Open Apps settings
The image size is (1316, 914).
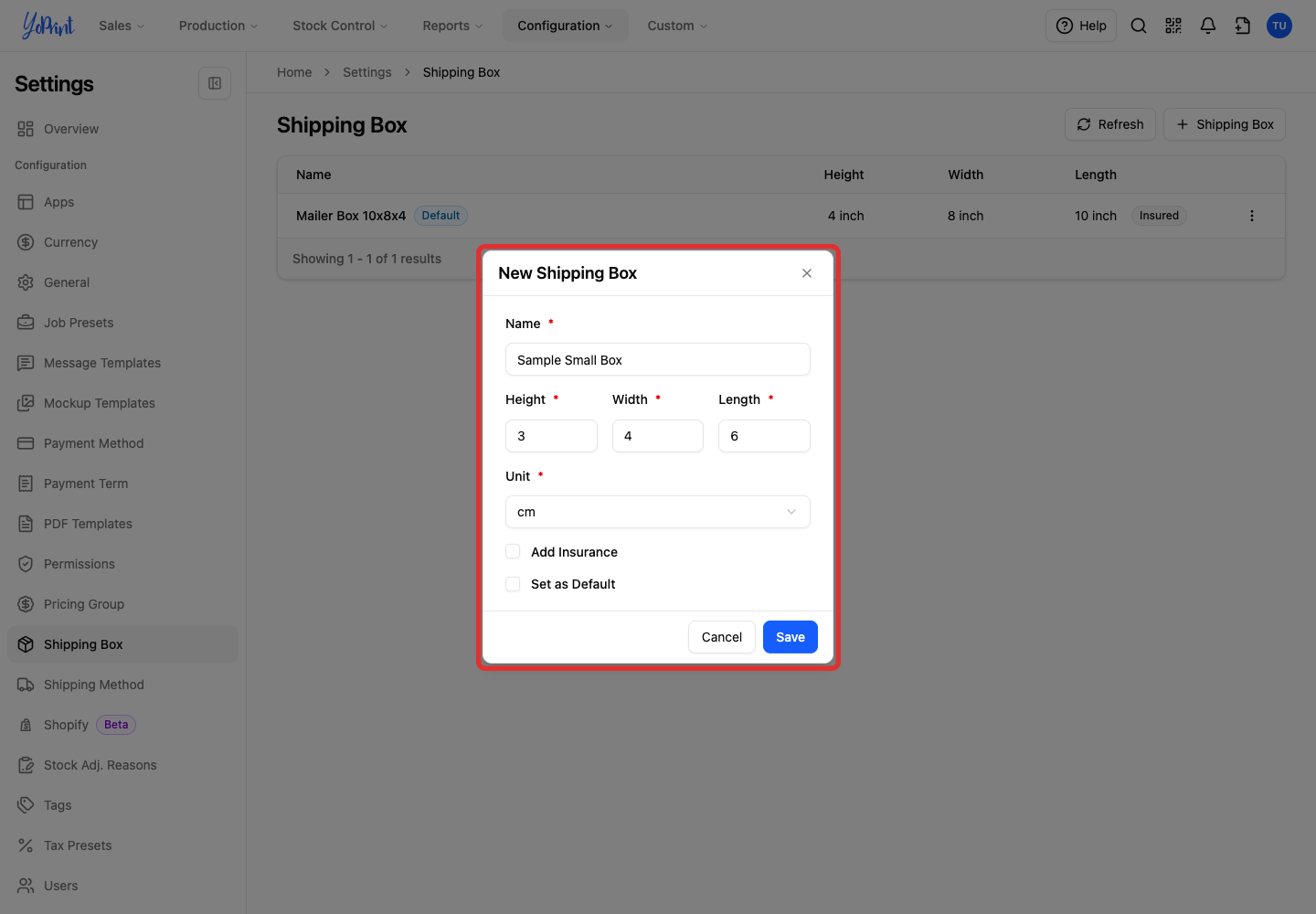pyautogui.click(x=122, y=202)
